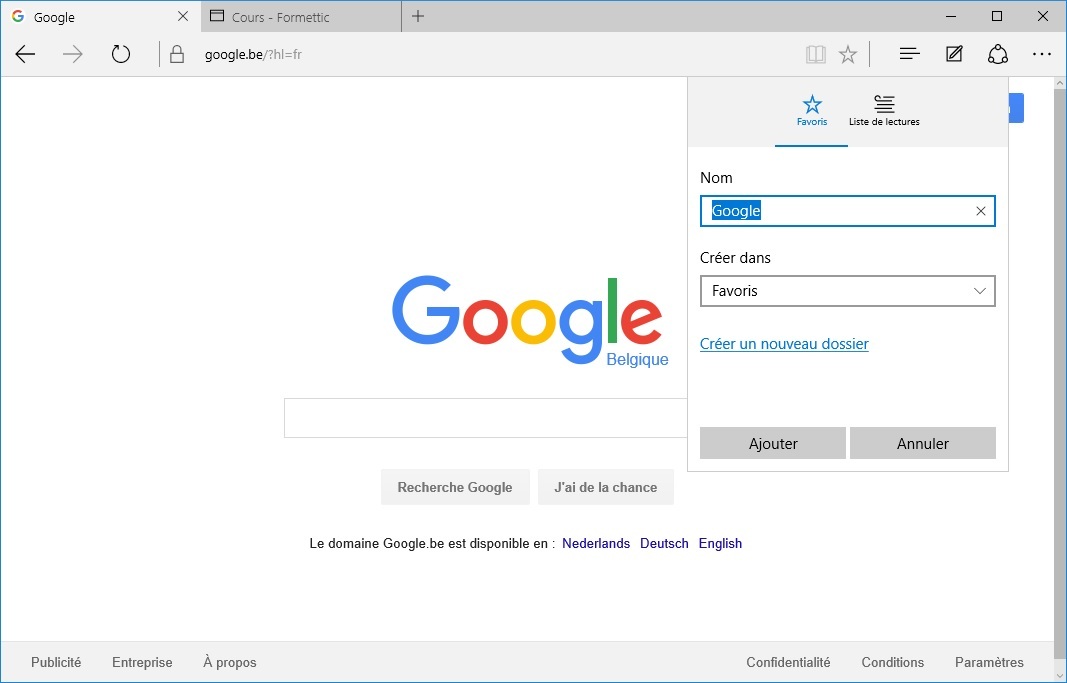Open a new tab with plus
Screen dimensions: 1067x683
point(418,16)
